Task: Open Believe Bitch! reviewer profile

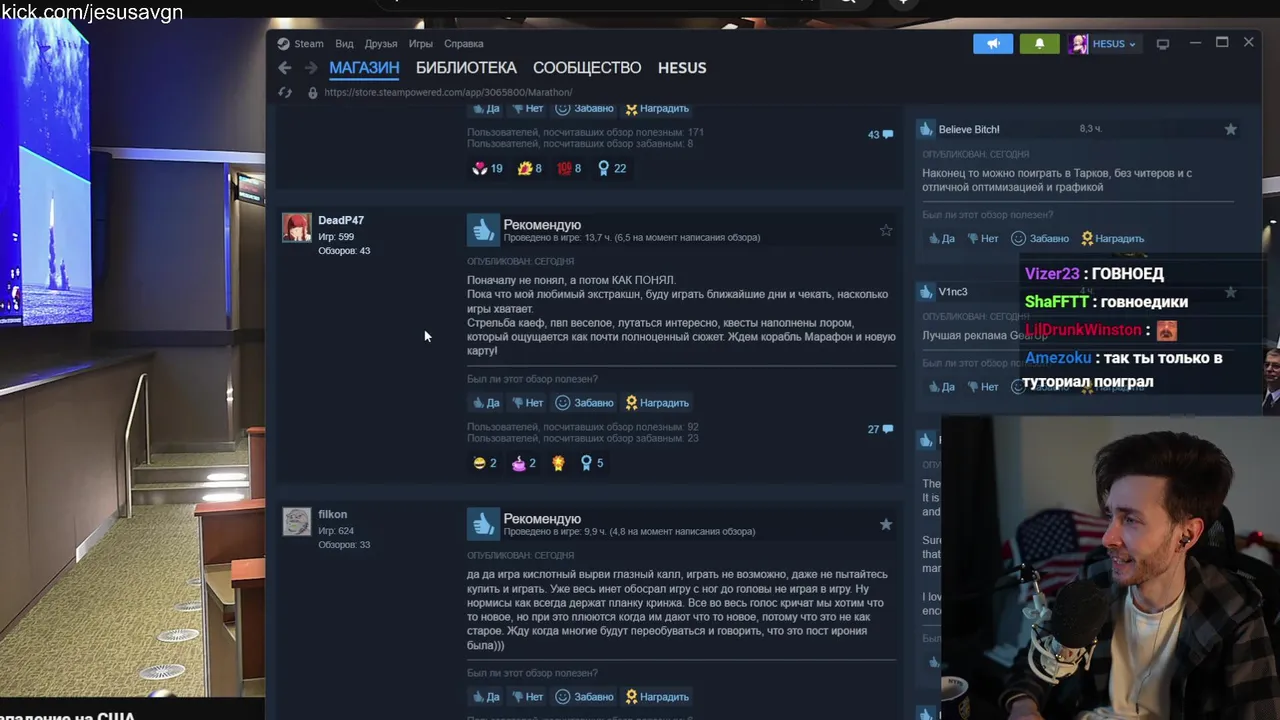Action: 969,129
